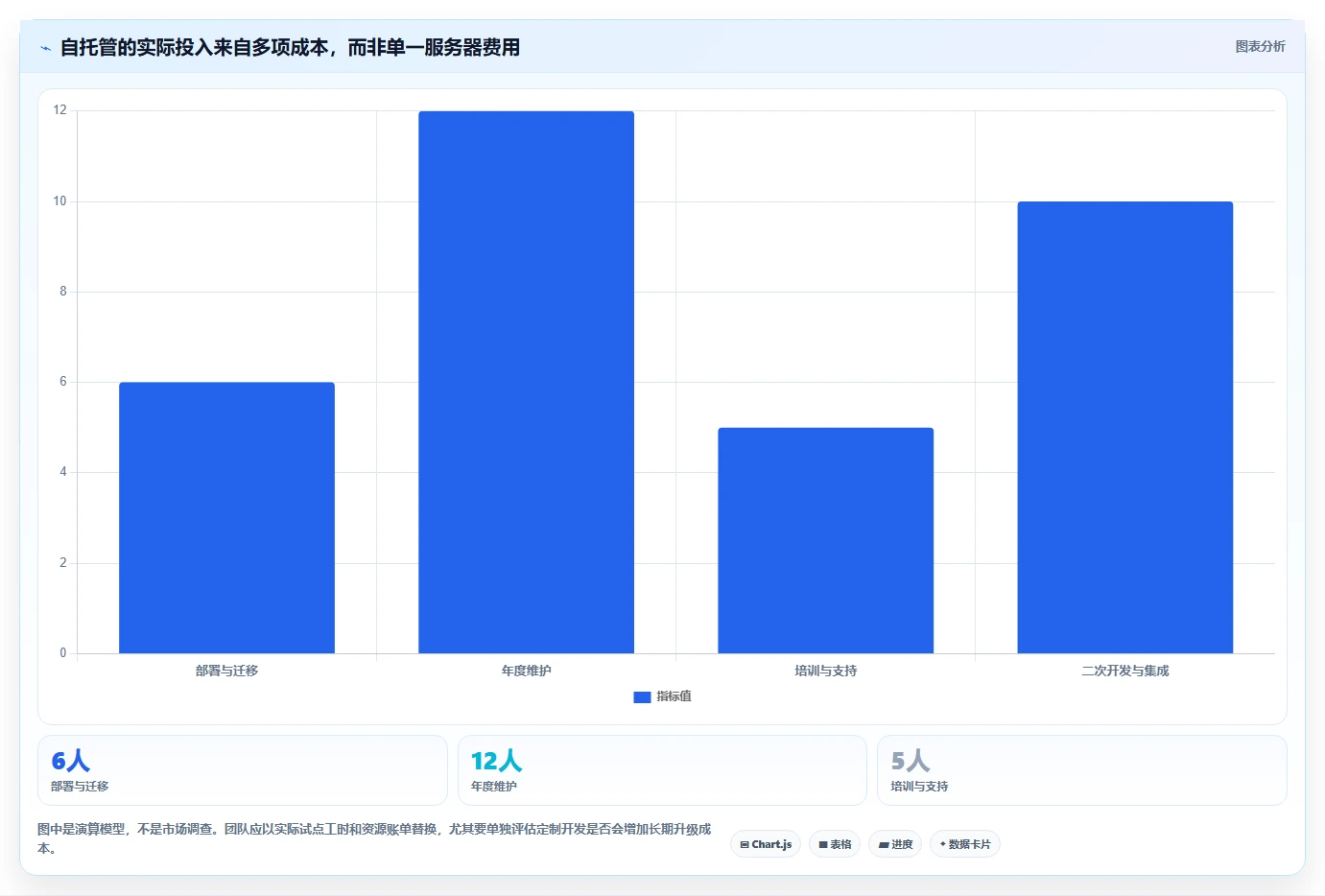Click the 二次开发与集成 bar in the chart
This screenshot has height=896, width=1325.
[1124, 428]
